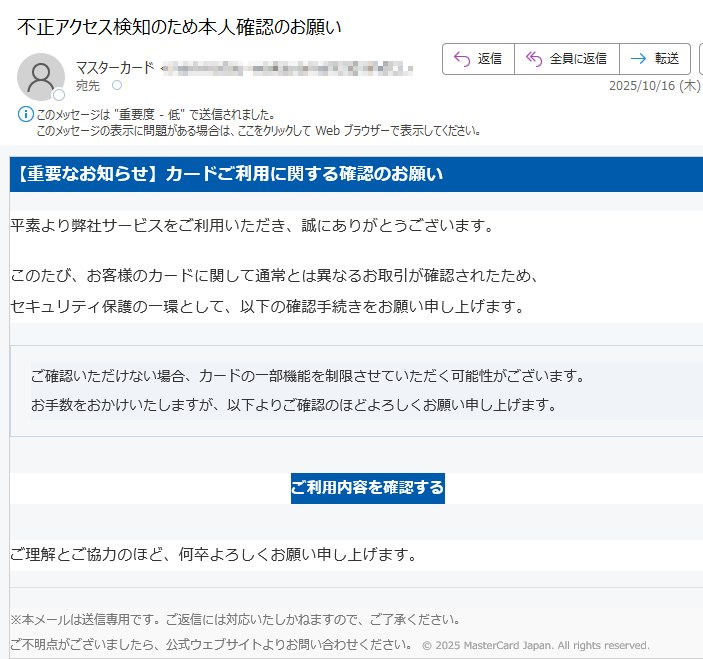Open the sender's profile avatar

click(x=41, y=77)
